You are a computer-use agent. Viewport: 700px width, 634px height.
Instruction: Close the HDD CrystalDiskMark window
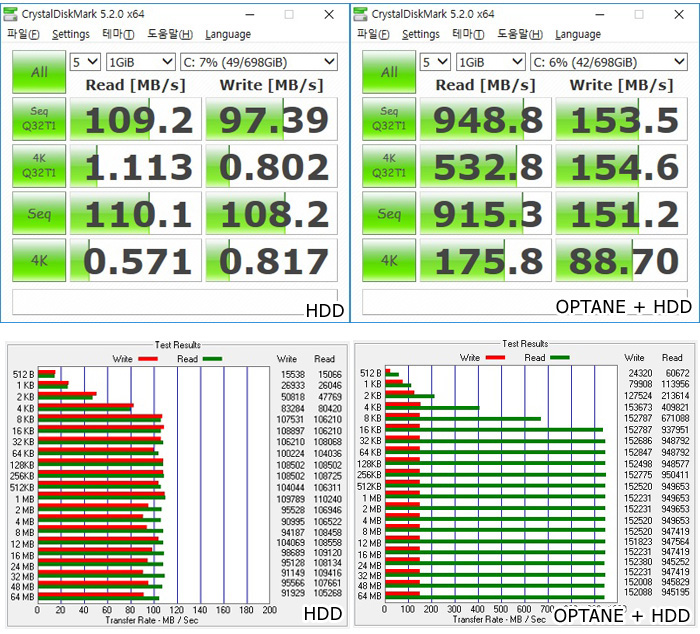coord(329,15)
